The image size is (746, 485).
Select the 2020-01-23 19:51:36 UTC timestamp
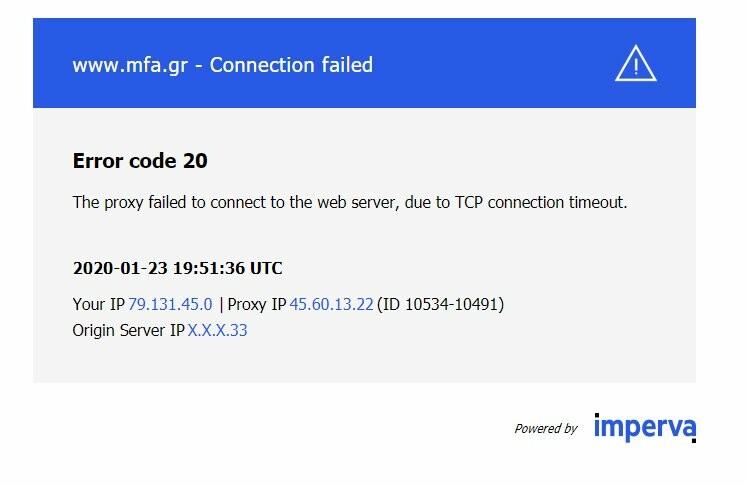click(177, 268)
